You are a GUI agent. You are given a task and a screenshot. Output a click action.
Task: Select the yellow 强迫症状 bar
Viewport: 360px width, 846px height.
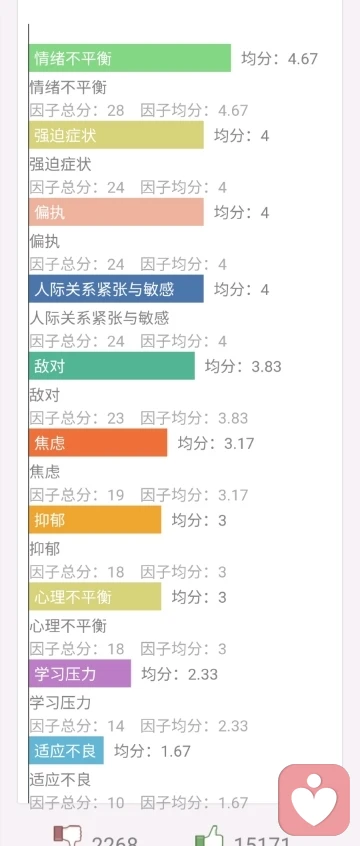[x=116, y=135]
